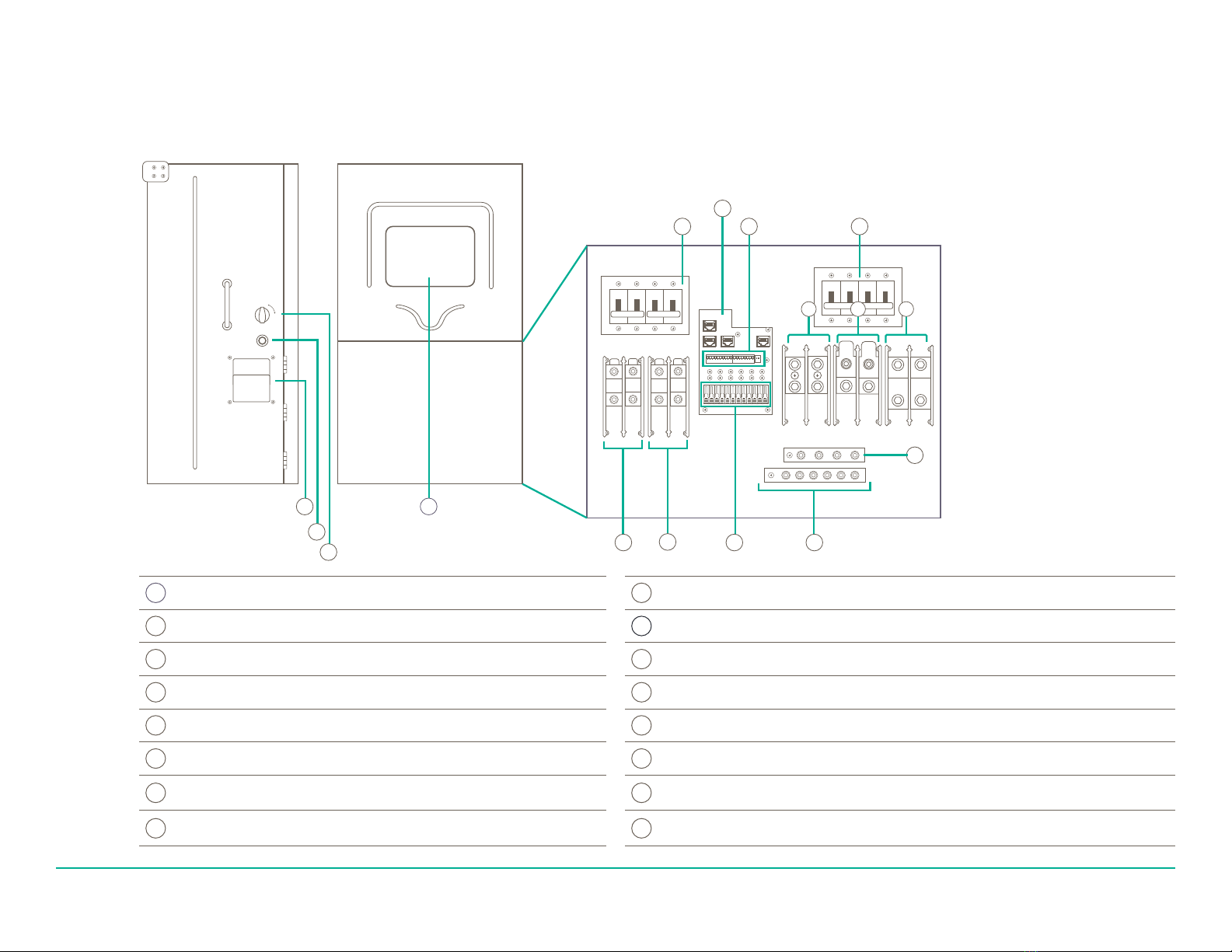Select the rectangular hinged cover on side panel
The height and width of the screenshot is (952, 1232).
click(x=251, y=380)
